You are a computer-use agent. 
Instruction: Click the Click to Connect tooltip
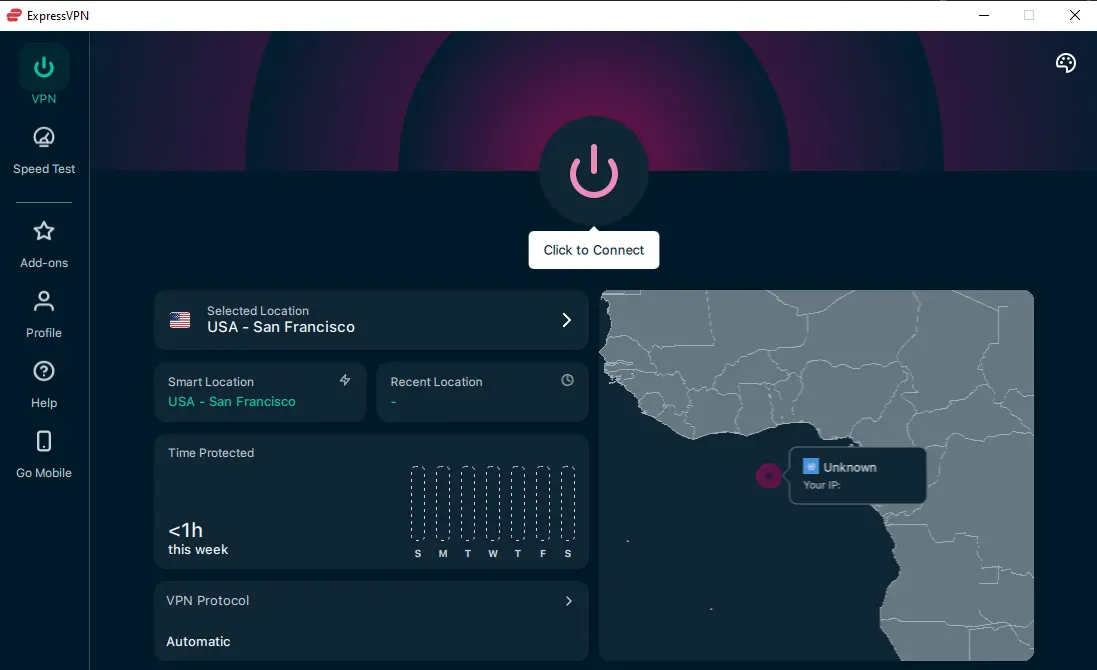[593, 250]
